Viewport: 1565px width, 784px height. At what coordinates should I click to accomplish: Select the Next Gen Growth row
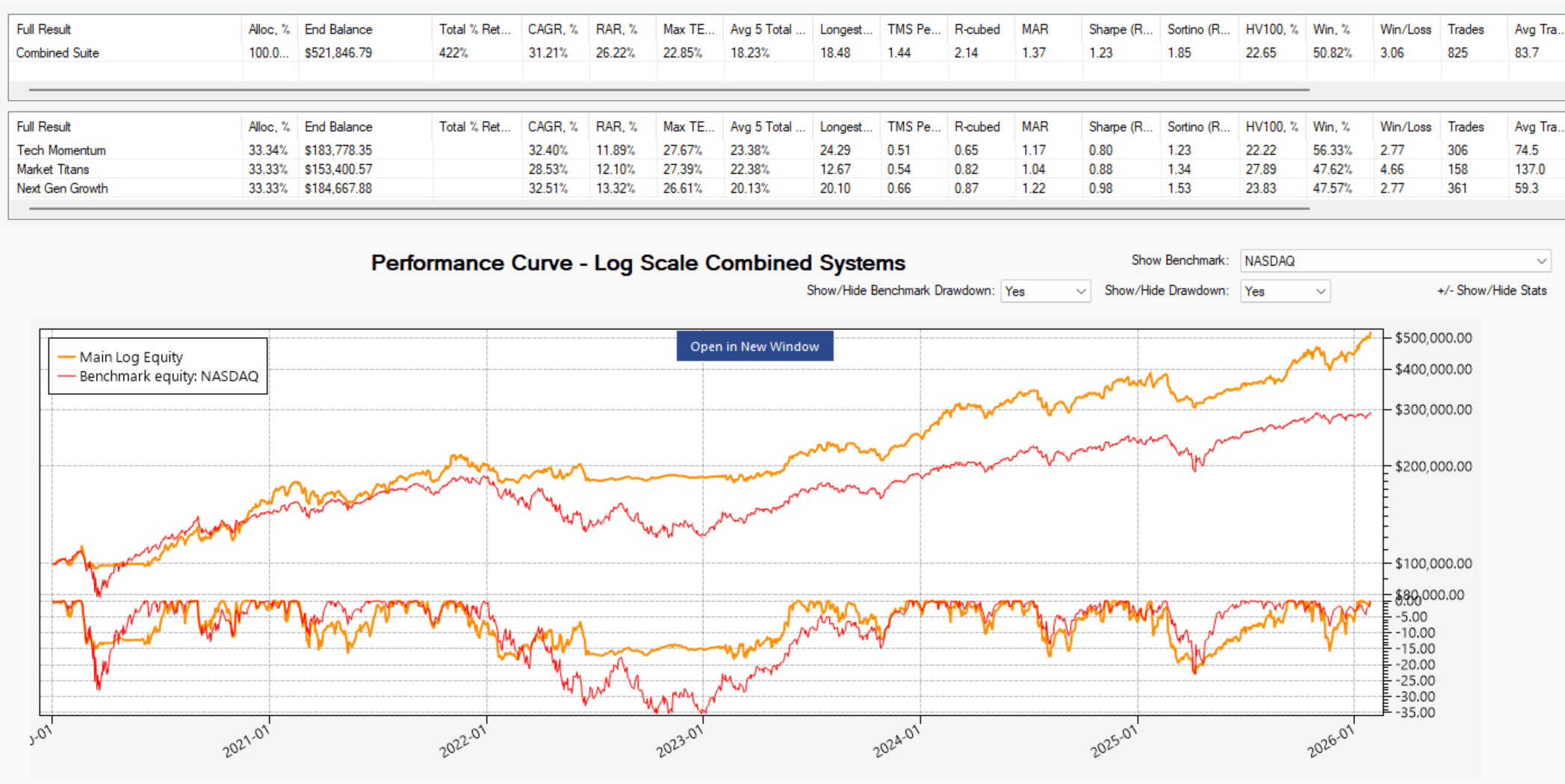62,189
